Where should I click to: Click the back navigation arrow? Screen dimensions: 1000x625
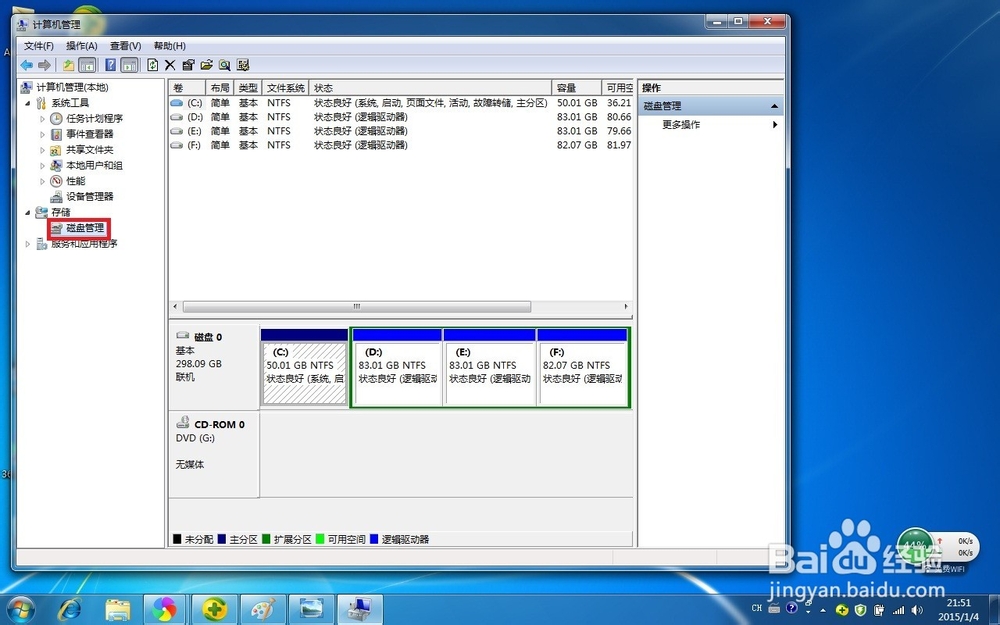point(26,64)
